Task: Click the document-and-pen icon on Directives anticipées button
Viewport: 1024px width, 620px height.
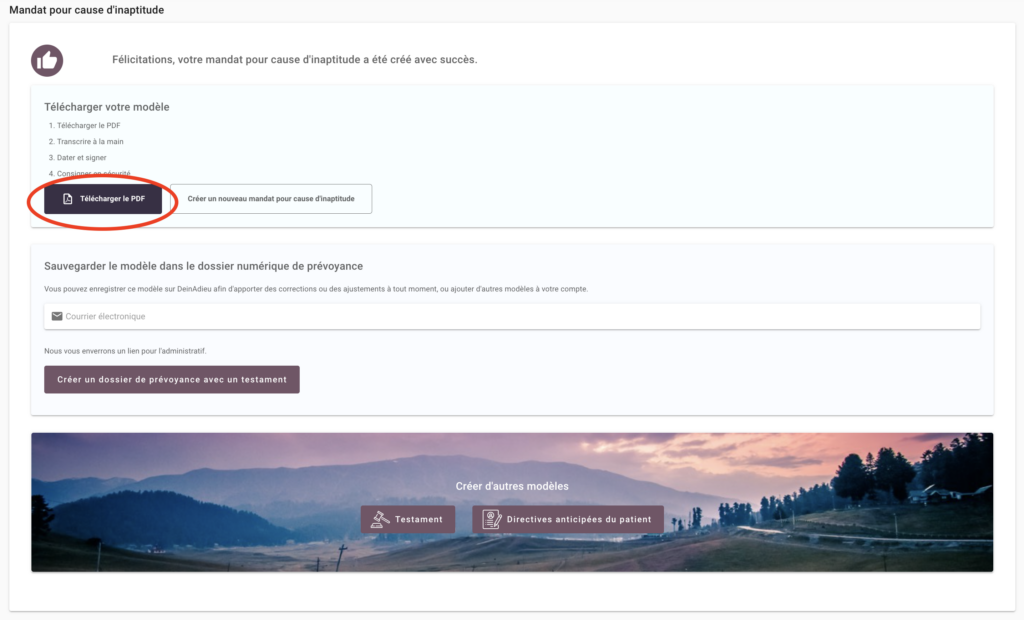Action: tap(489, 519)
